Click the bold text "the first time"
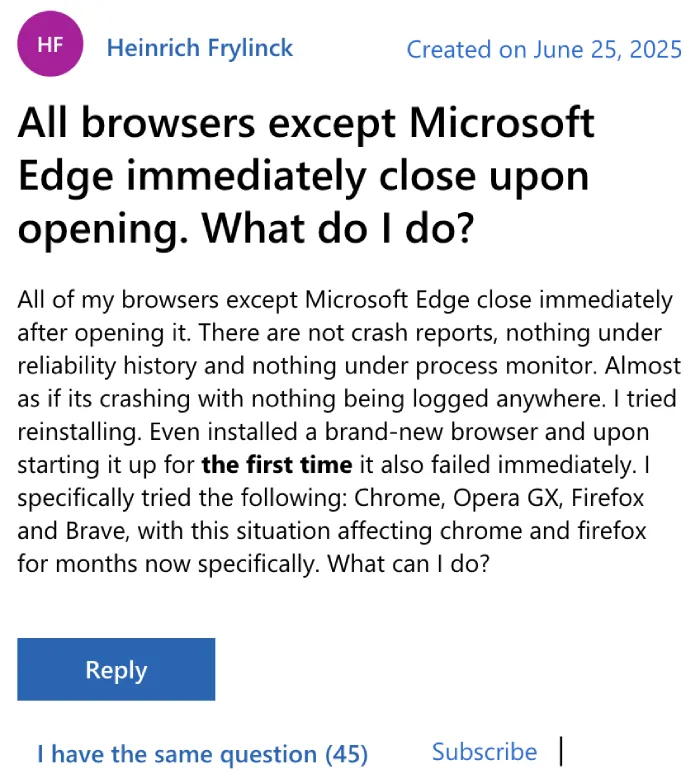Image resolution: width=700 pixels, height=779 pixels. (277, 465)
